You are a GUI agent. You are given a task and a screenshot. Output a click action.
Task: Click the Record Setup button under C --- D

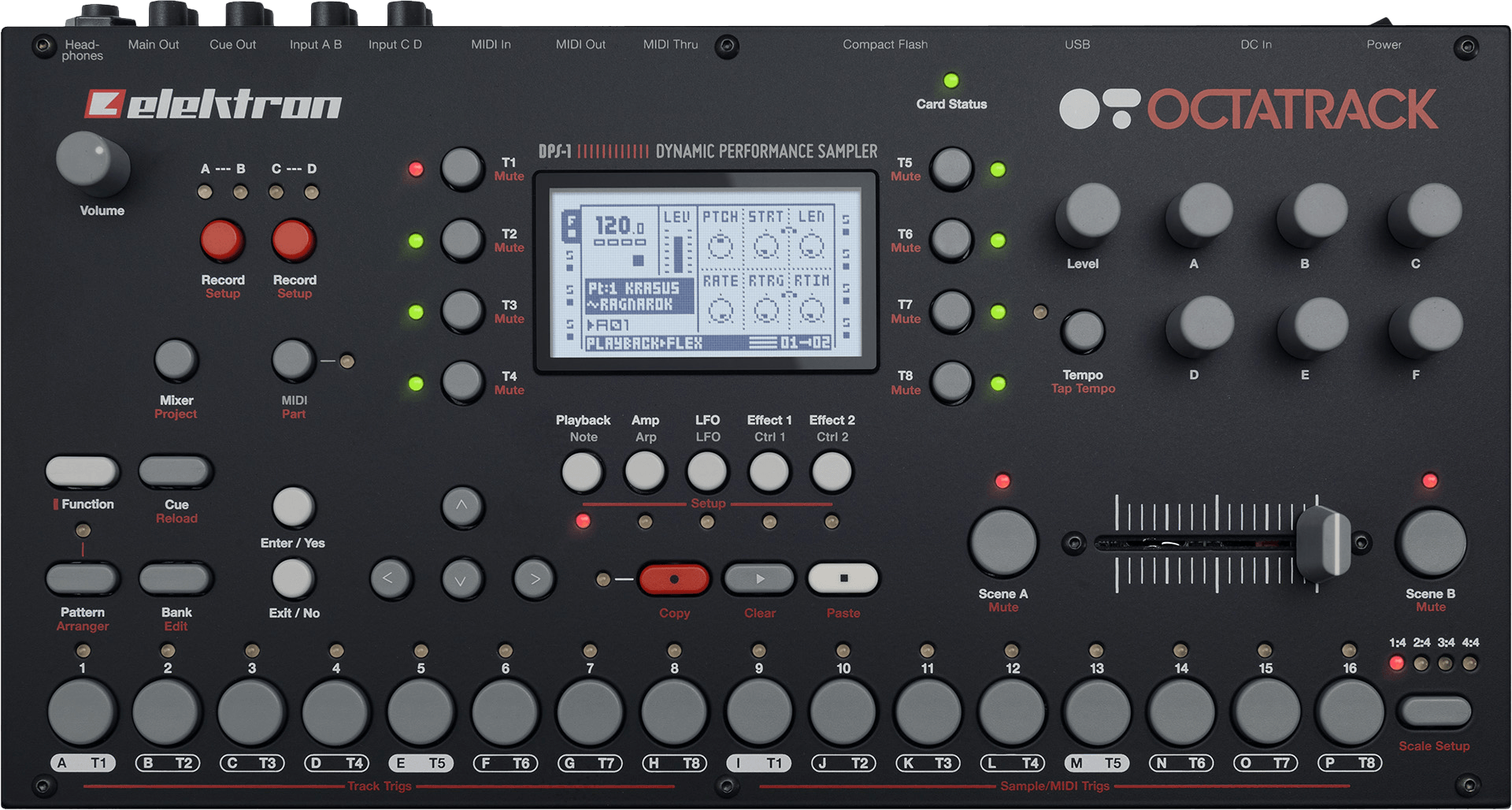pyautogui.click(x=294, y=240)
